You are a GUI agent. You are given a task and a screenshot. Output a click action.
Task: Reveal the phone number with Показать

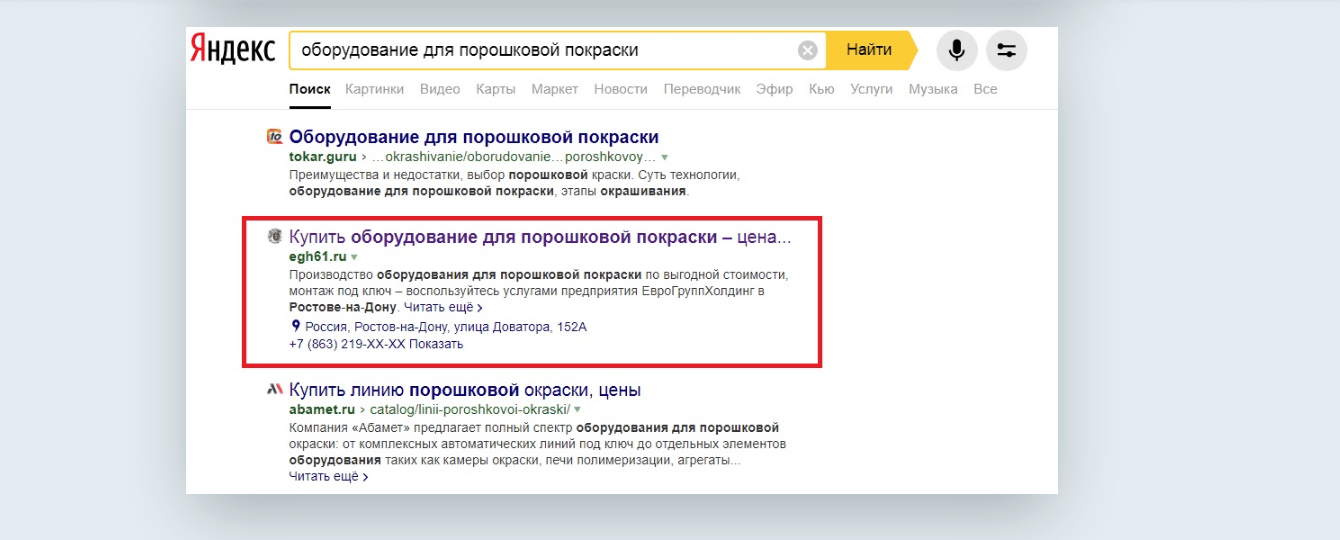[x=436, y=344]
